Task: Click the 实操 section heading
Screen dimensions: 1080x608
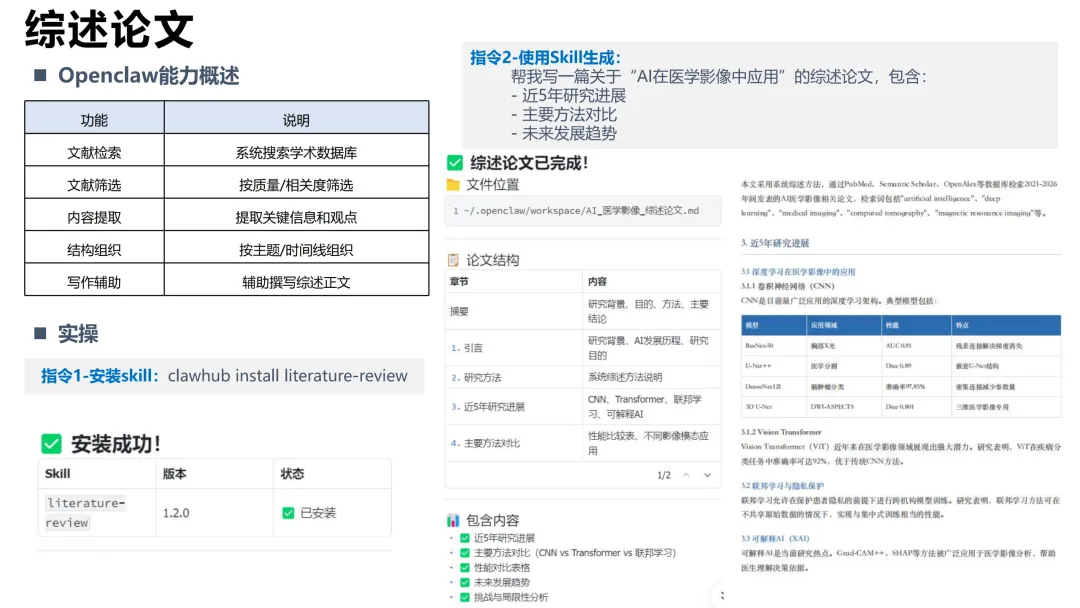Action: pos(78,334)
